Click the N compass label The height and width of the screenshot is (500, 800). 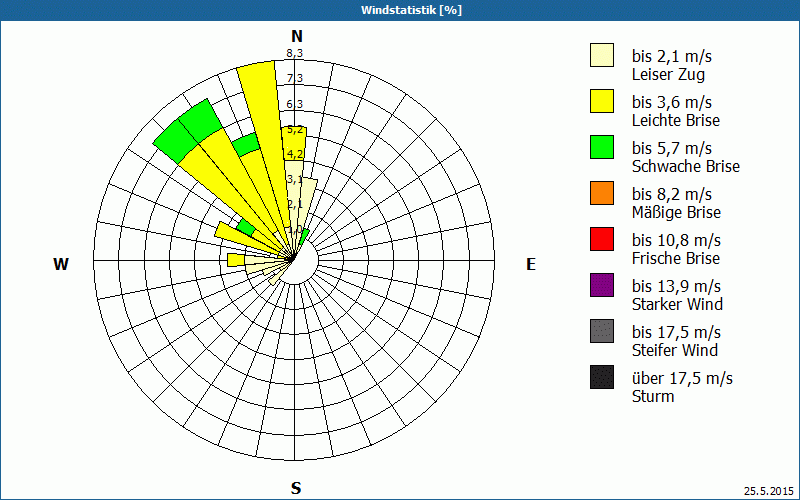click(297, 36)
